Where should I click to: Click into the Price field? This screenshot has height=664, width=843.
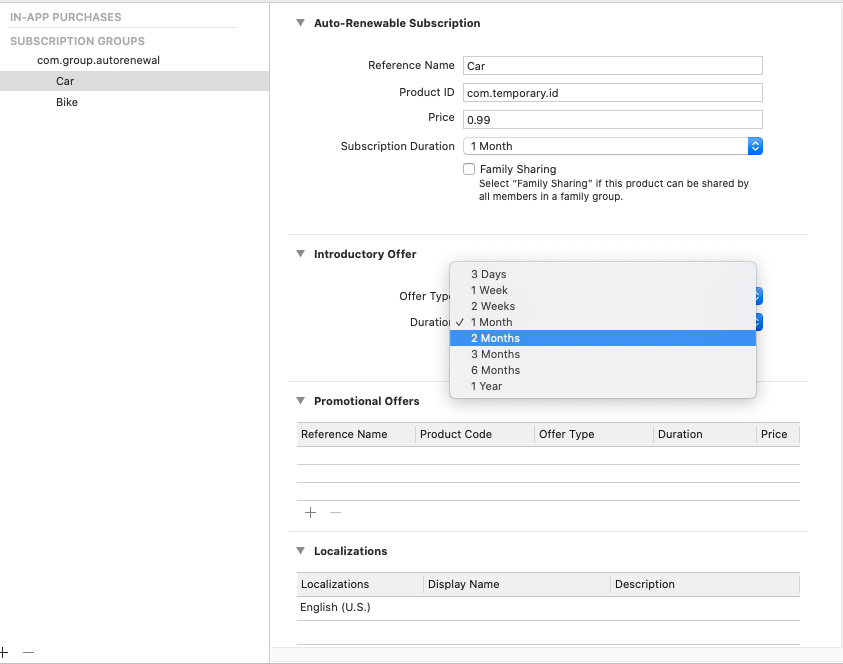tap(613, 120)
